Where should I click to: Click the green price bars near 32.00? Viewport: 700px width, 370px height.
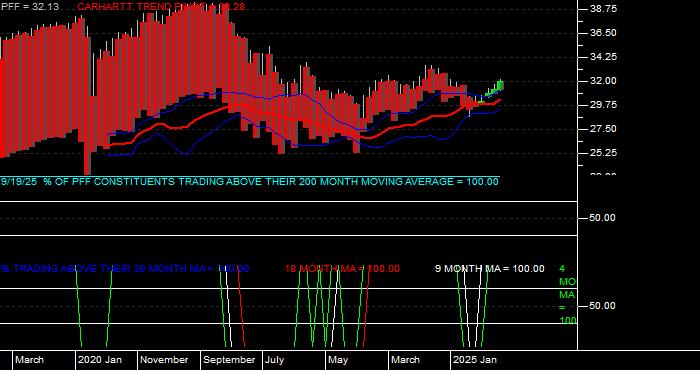coord(495,89)
